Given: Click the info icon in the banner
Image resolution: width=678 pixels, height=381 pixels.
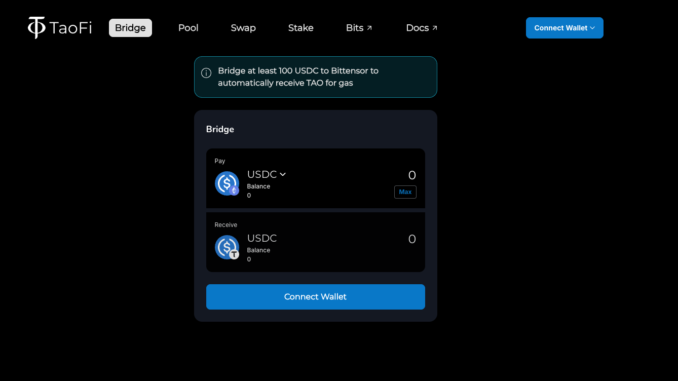Looking at the screenshot, I should pos(206,73).
